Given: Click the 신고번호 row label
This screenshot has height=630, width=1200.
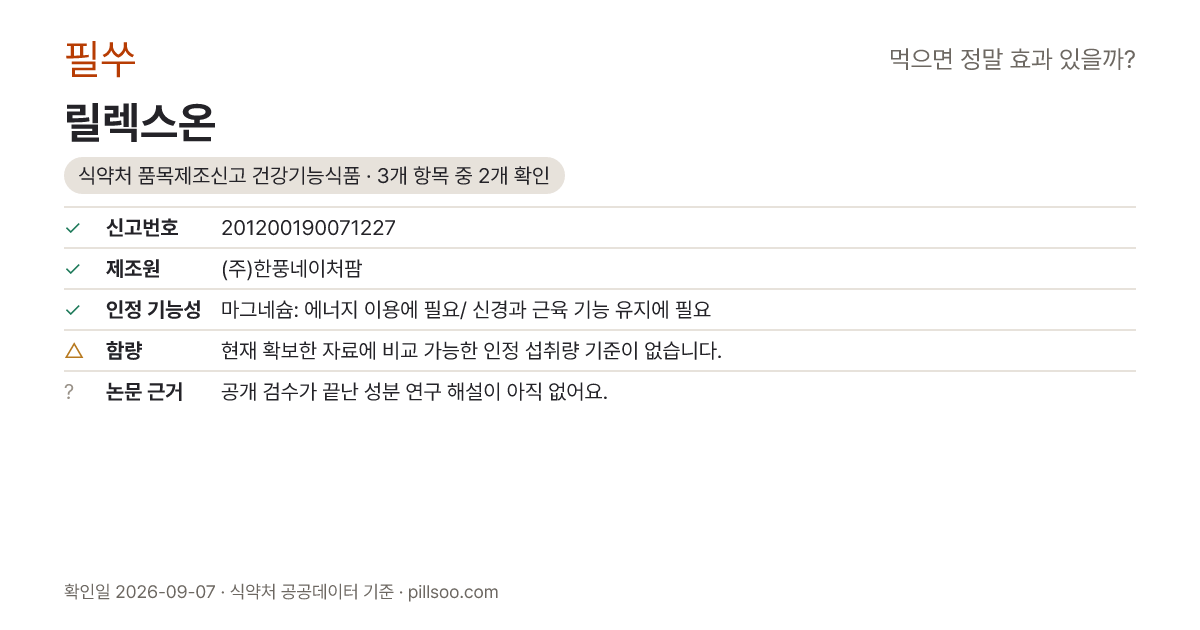Looking at the screenshot, I should tap(142, 228).
